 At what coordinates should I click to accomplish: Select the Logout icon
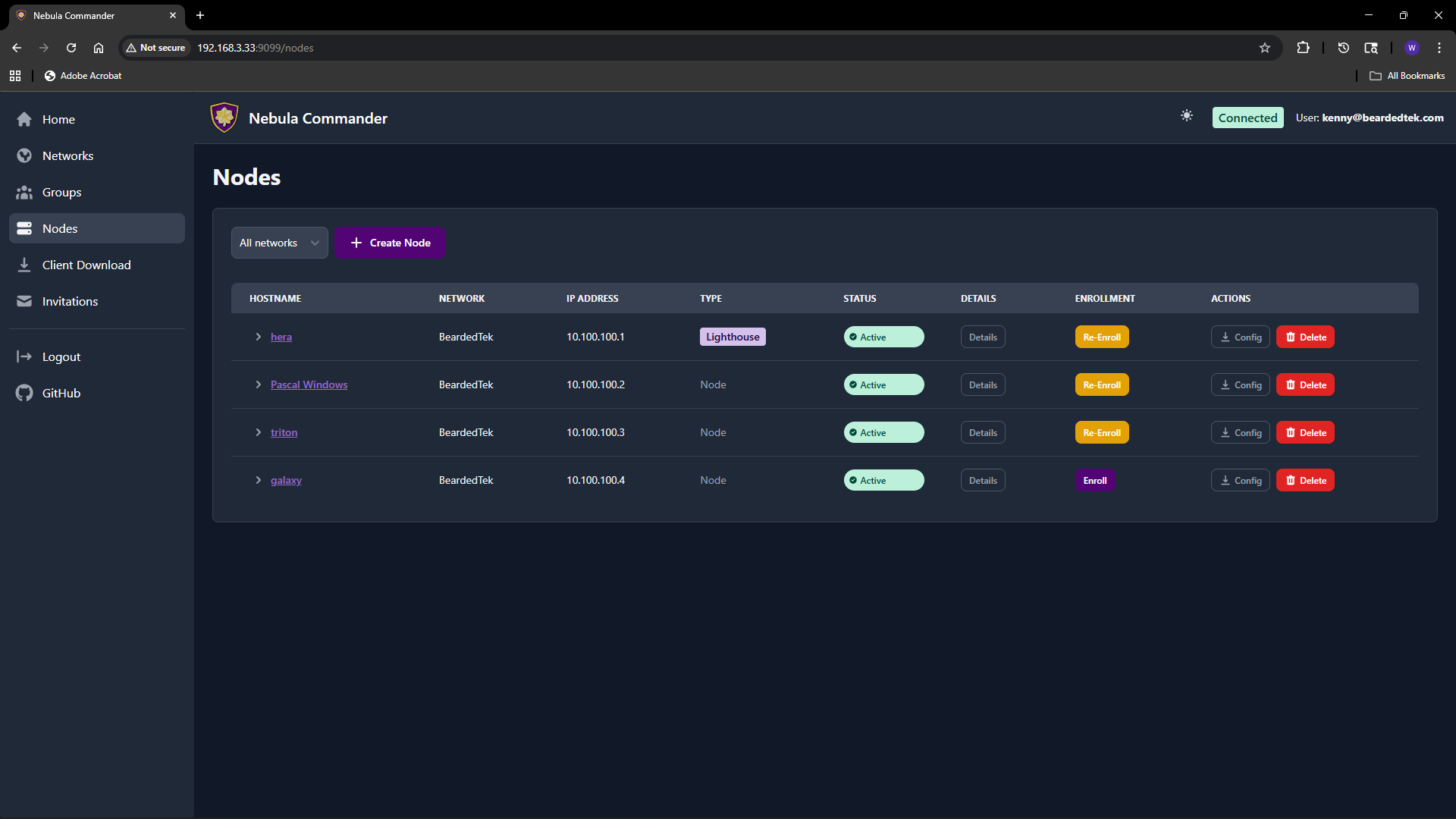(x=24, y=356)
